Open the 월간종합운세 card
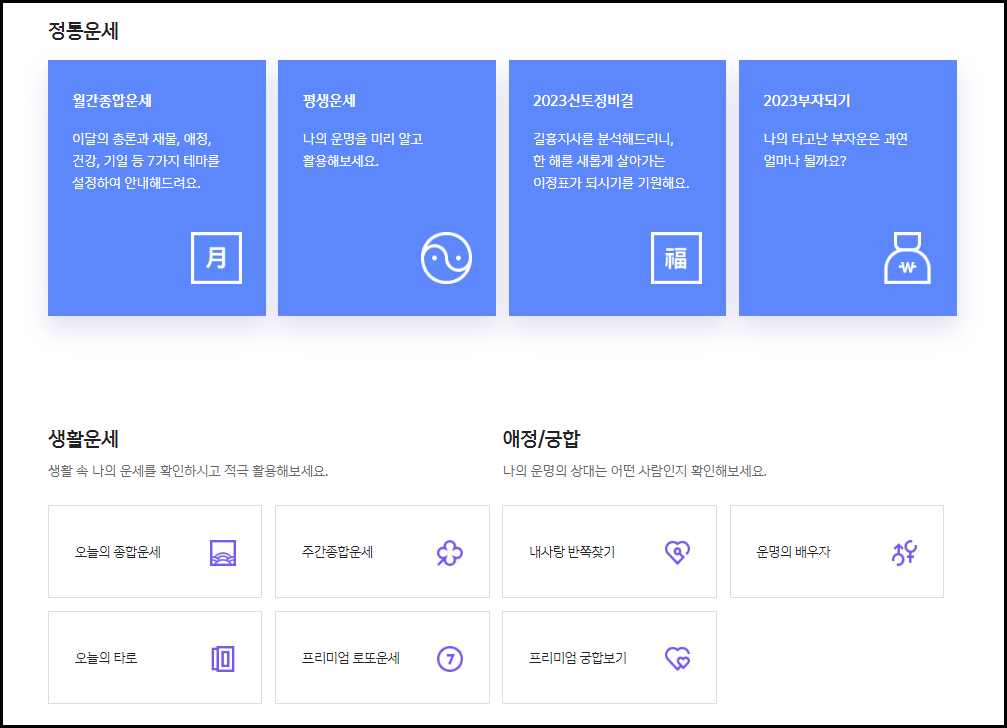The width and height of the screenshot is (1007, 728). coord(156,186)
